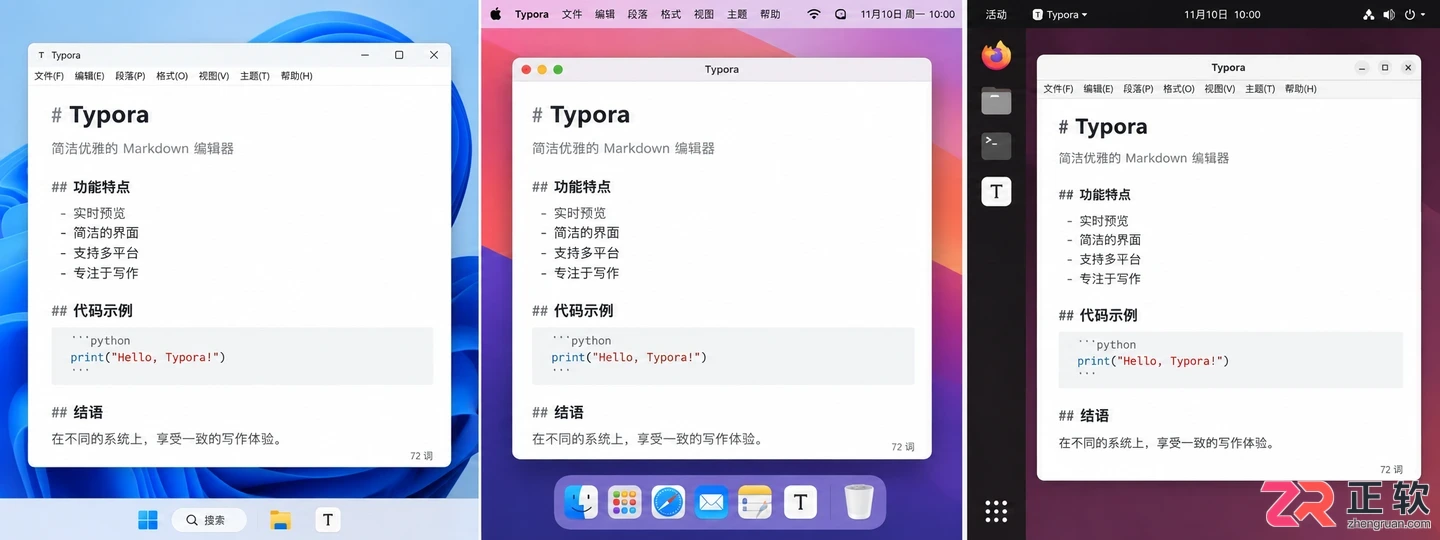The width and height of the screenshot is (1440, 540).
Task: Click 活动 in the Ubuntu top bar
Action: [x=996, y=15]
